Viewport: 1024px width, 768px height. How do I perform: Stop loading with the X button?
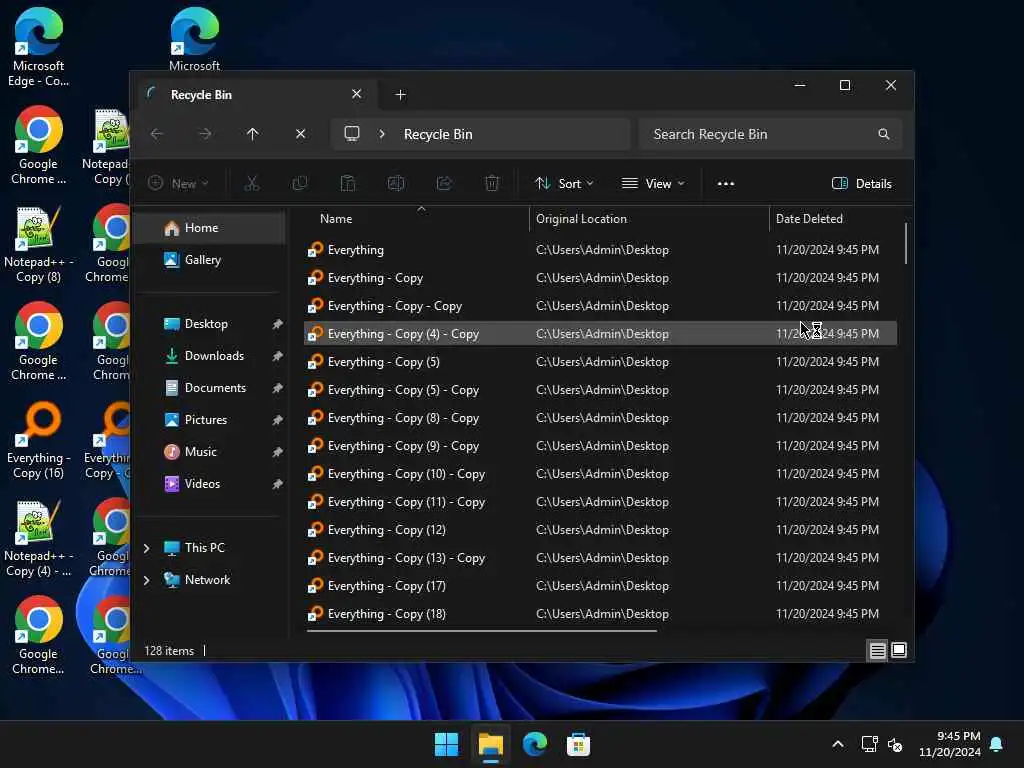pos(300,134)
